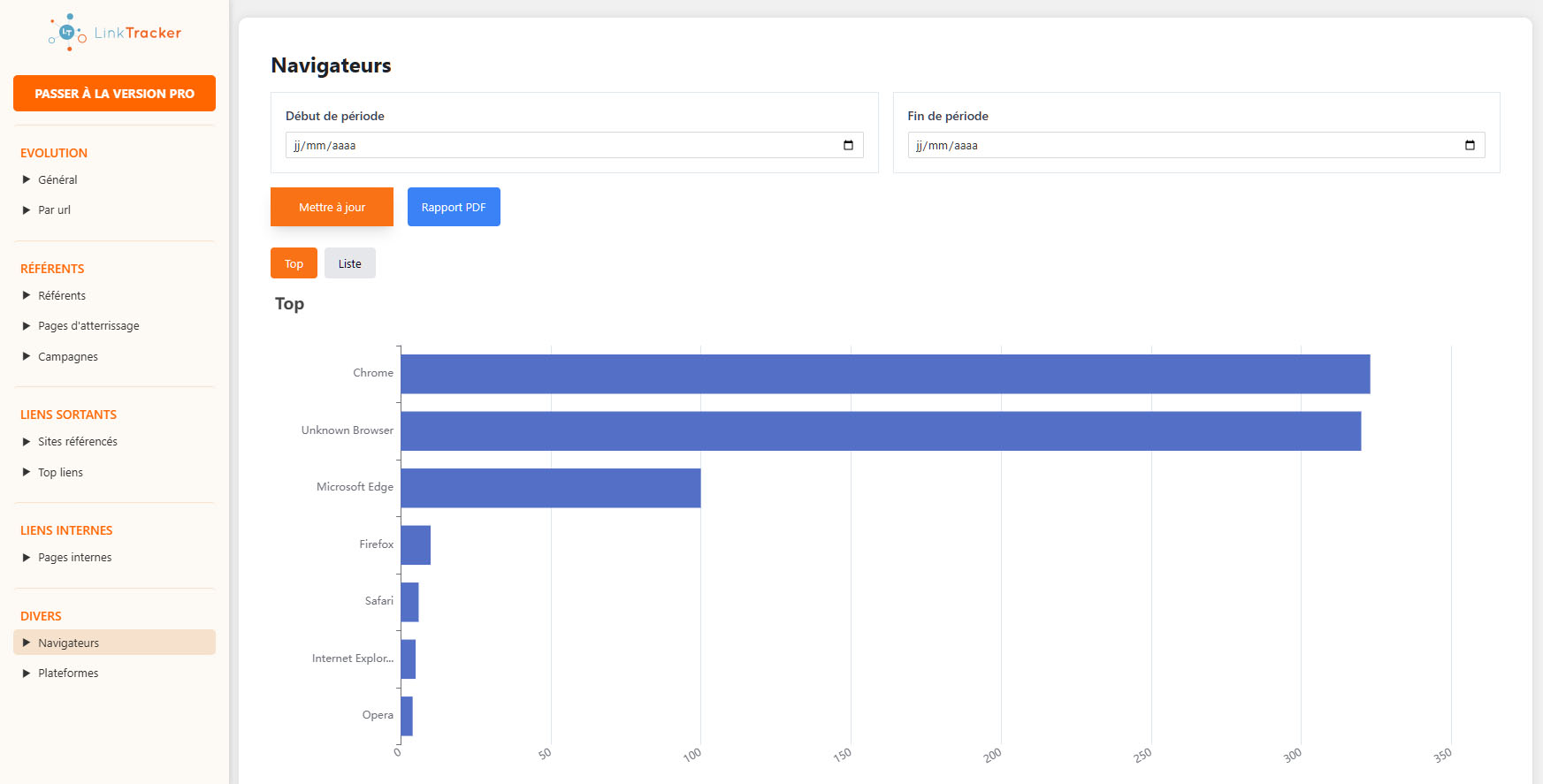Screen dimensions: 1543x784
Task: Click the Début de période date field
Action: [x=557, y=145]
